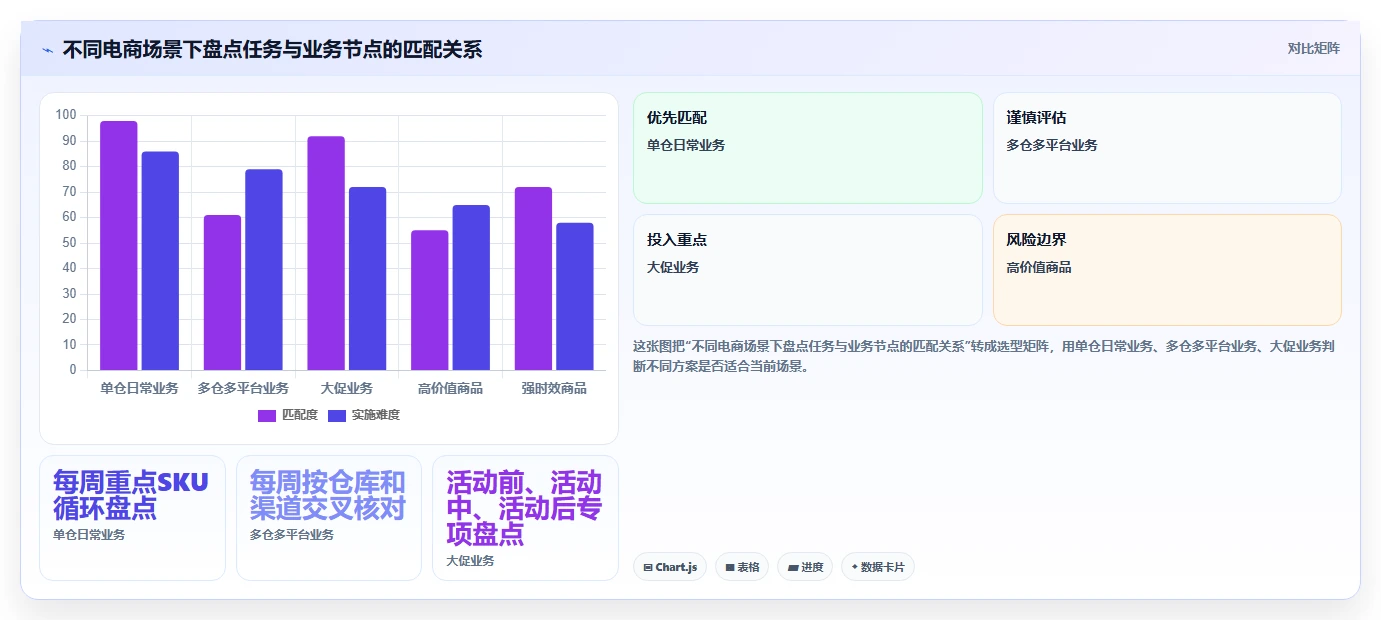Click the purple 匹配度 legend swatch
Image resolution: width=1381 pixels, height=620 pixels.
(x=267, y=416)
